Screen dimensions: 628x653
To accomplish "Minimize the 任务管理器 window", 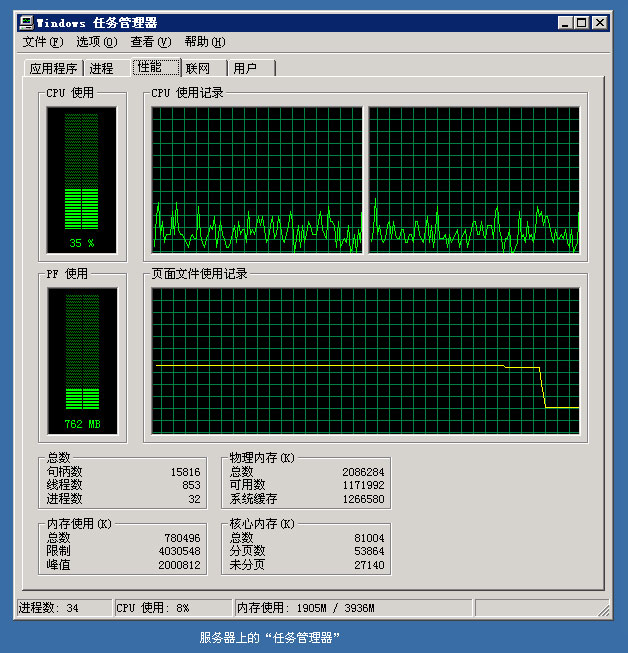I will pyautogui.click(x=565, y=22).
